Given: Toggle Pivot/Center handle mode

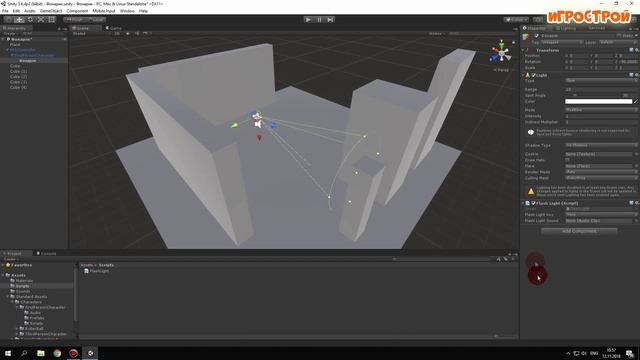Looking at the screenshot, I should pos(74,19).
